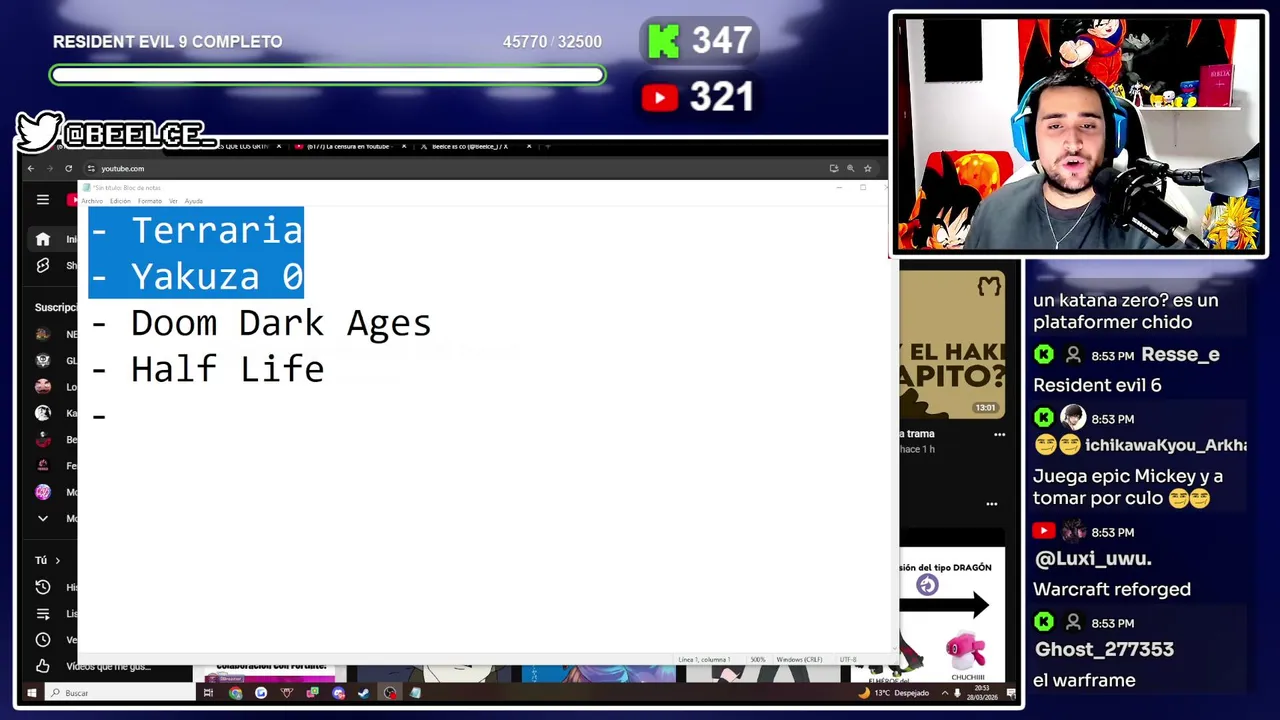Open the subscription channel avatar labeled Ka
Viewport: 1280px width, 720px height.
point(43,413)
